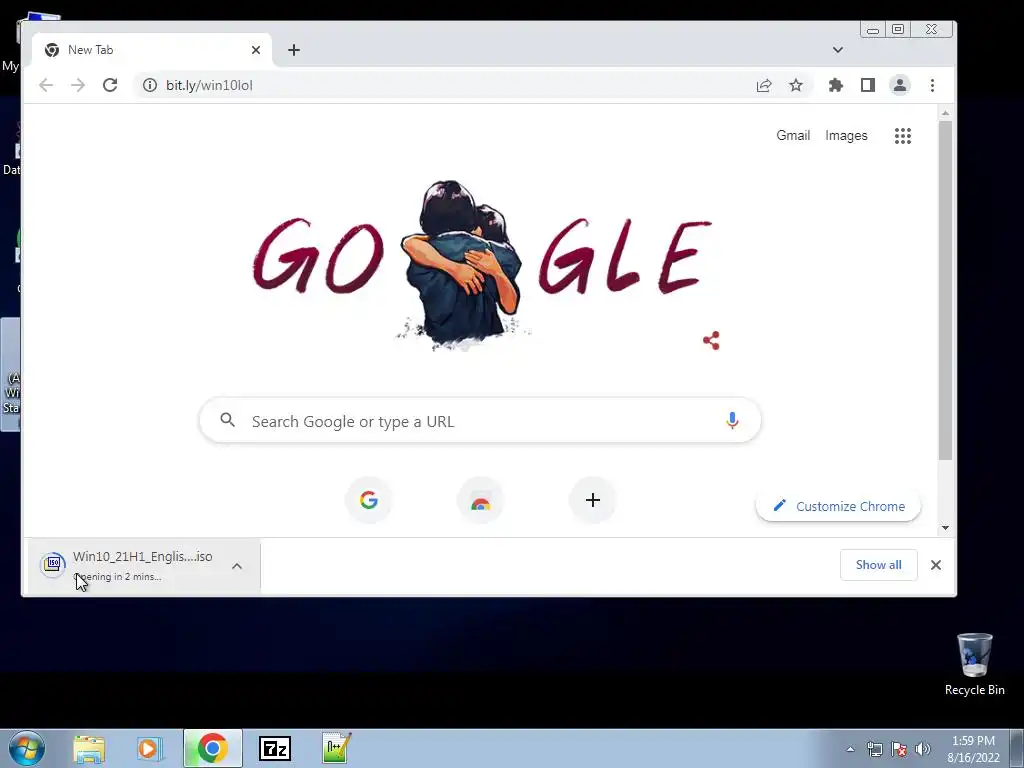Open the Chrome Web Store shortcut tile
Viewport: 1024px width, 768px height.
tap(481, 500)
